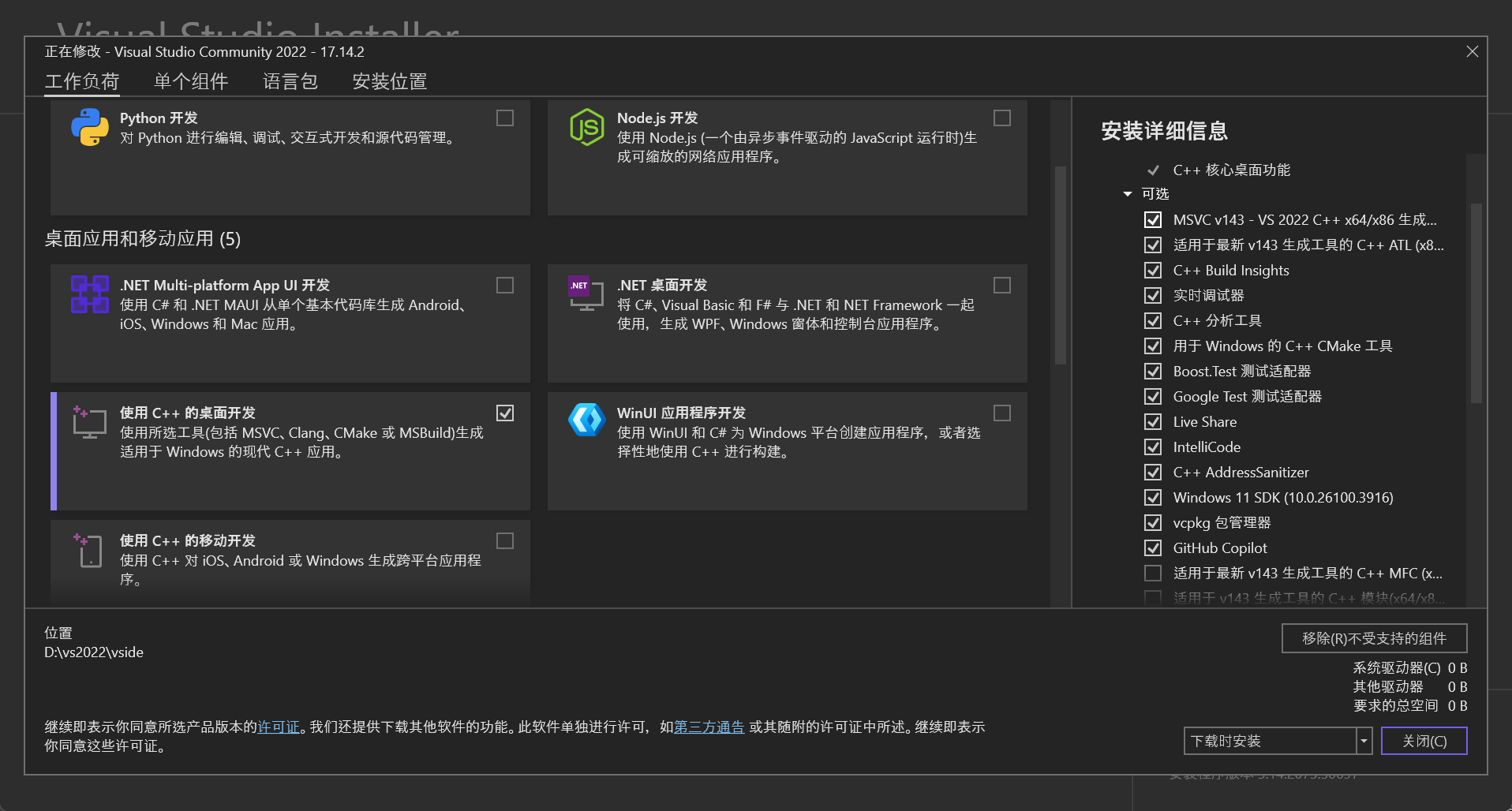Viewport: 1512px width, 811px height.
Task: Uncheck the 使用 C++ 的桌面开发 workload
Action: click(x=505, y=413)
